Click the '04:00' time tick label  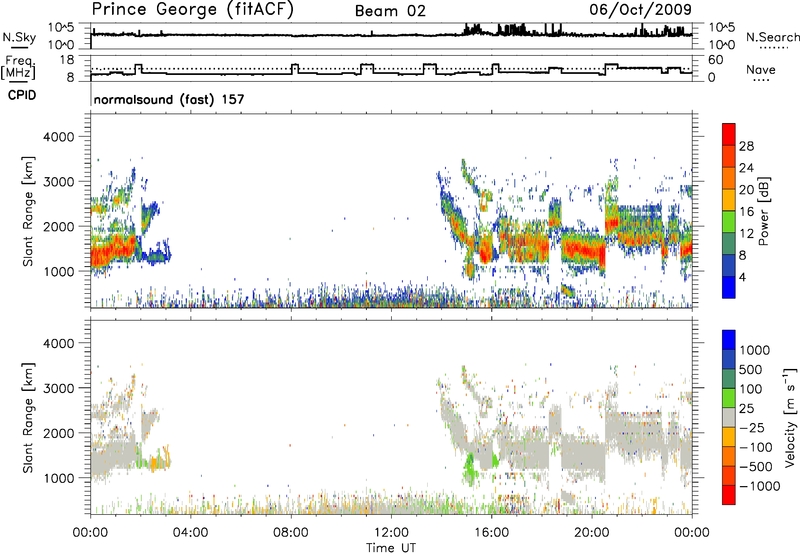190,533
